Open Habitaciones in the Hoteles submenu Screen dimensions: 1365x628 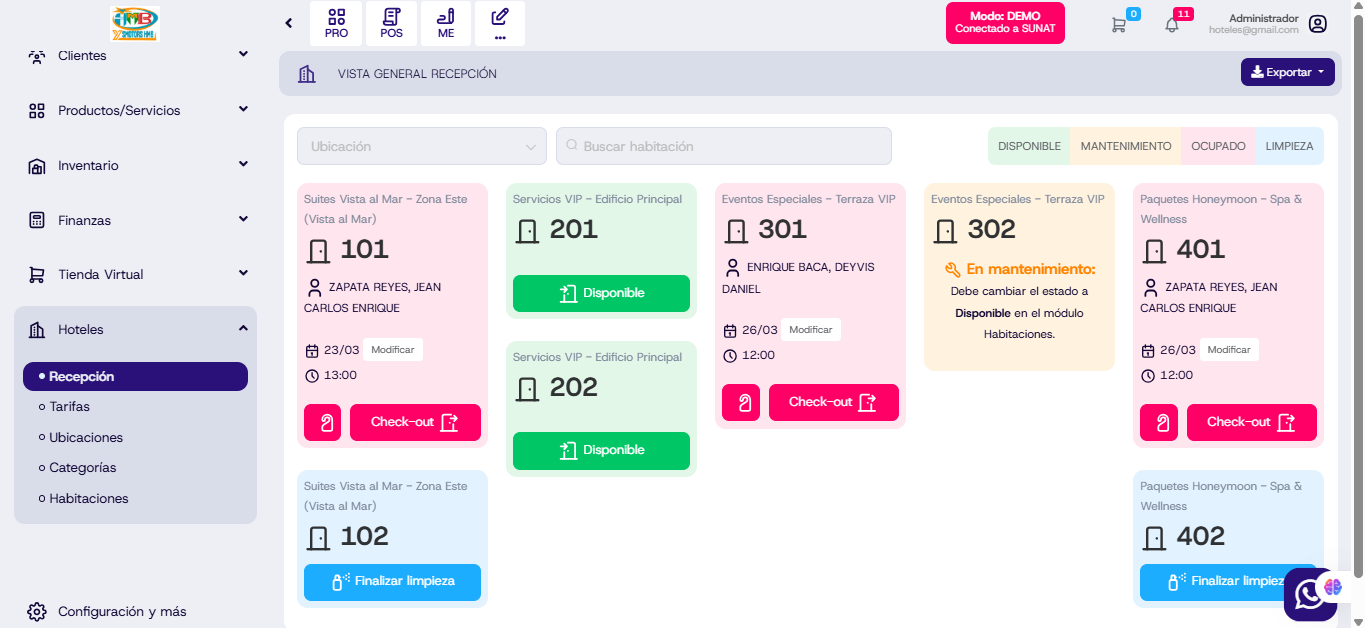pyautogui.click(x=88, y=498)
